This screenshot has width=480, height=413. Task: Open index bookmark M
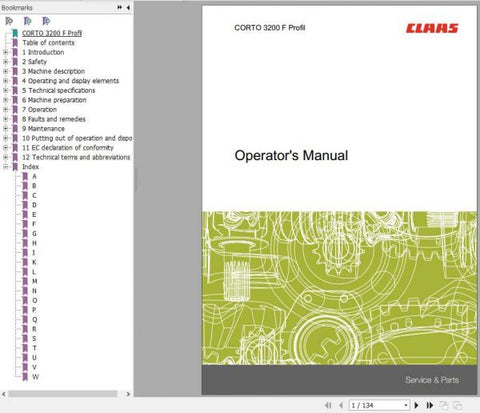click(x=34, y=281)
